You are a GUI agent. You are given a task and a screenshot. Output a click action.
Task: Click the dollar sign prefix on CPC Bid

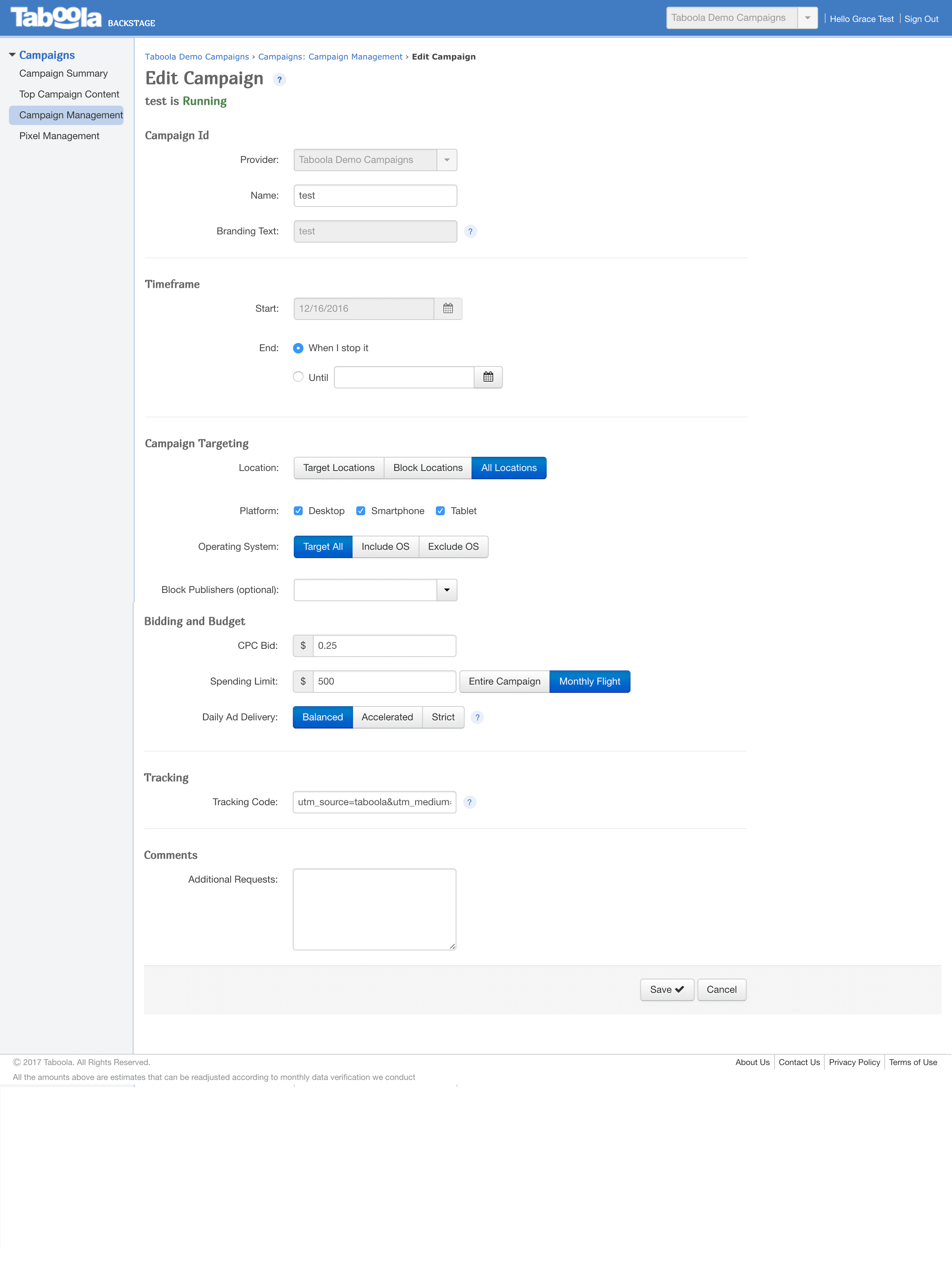(303, 645)
